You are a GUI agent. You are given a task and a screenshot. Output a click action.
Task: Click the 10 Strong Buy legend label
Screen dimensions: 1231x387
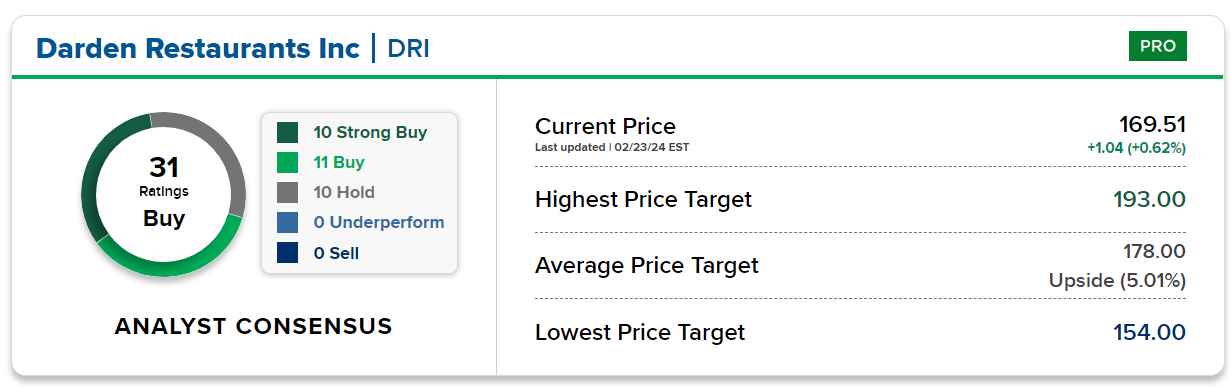(x=370, y=132)
